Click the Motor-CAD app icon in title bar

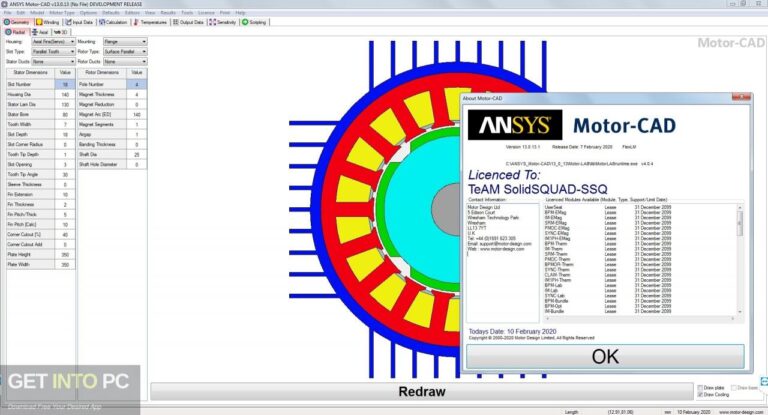pos(4,4)
